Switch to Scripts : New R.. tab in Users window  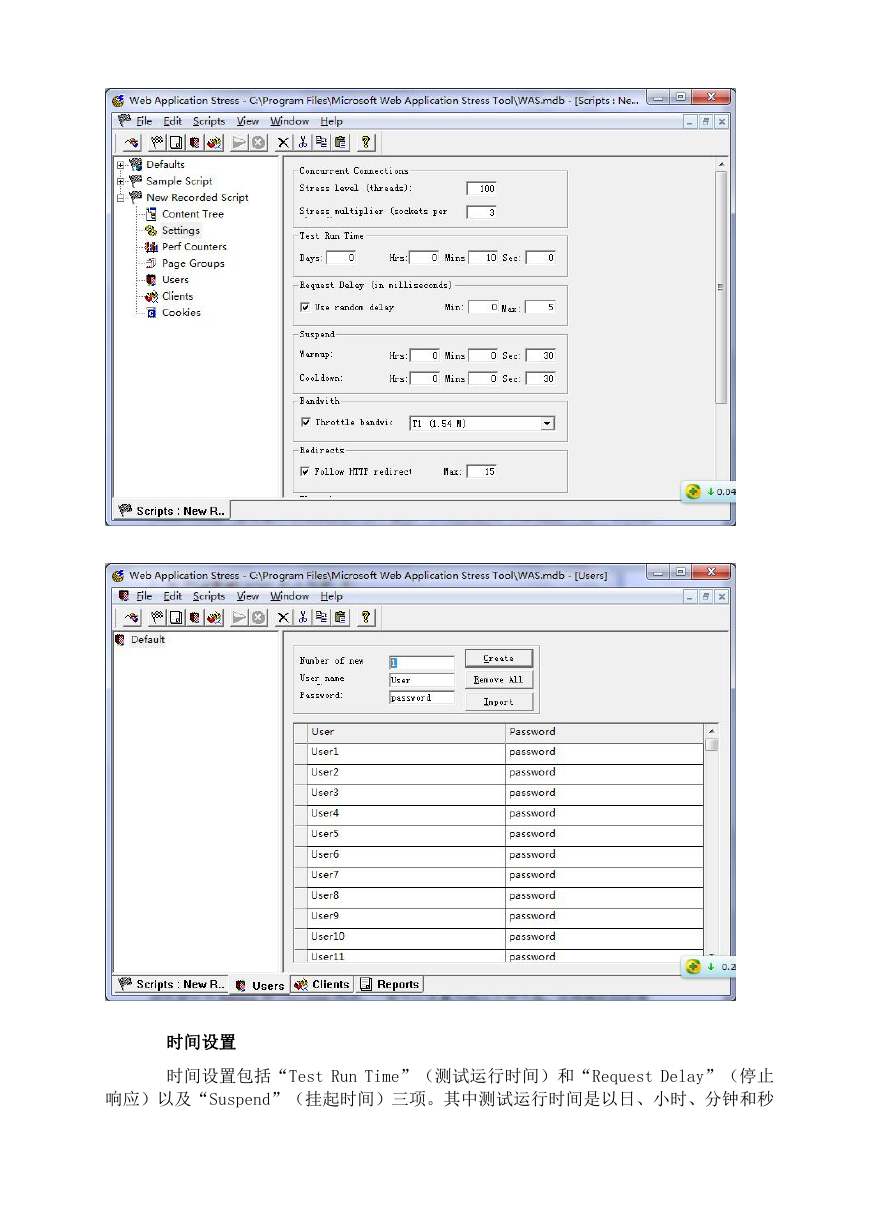tap(171, 985)
